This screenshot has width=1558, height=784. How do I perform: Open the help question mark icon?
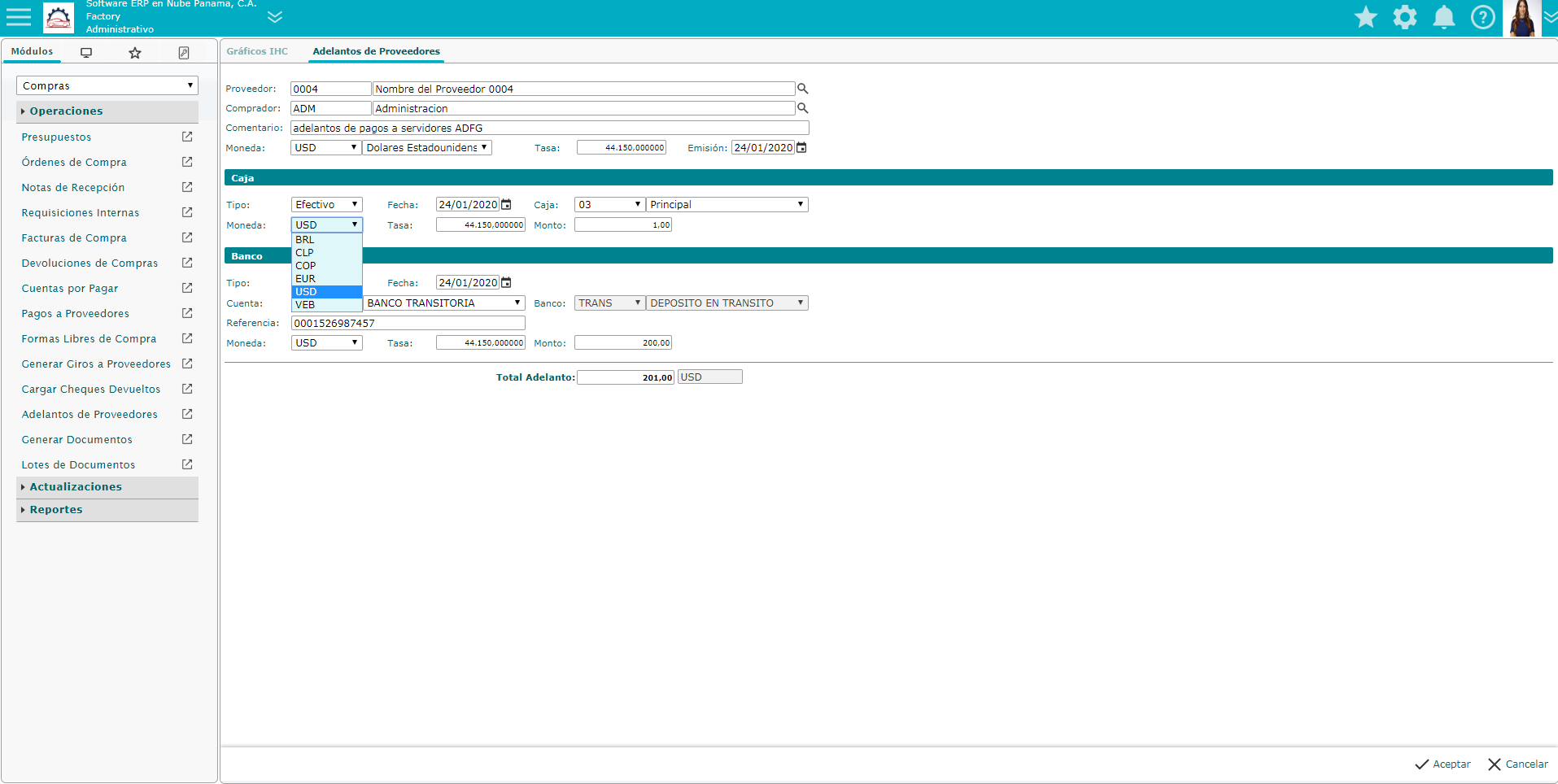tap(1482, 17)
